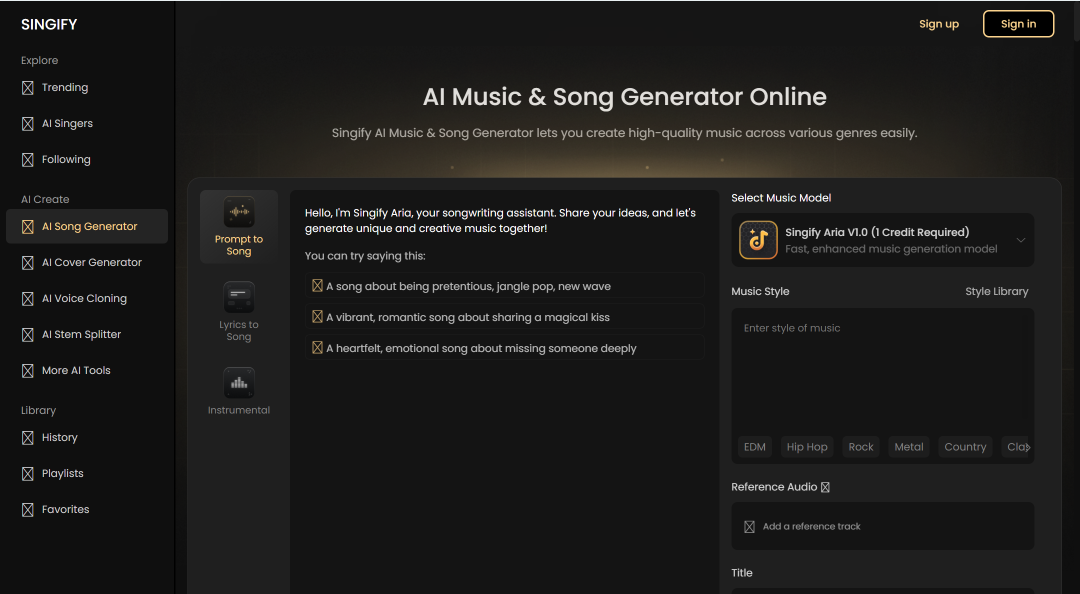Click the Singify Aria model note icon
The image size is (1080, 594).
[x=758, y=240]
